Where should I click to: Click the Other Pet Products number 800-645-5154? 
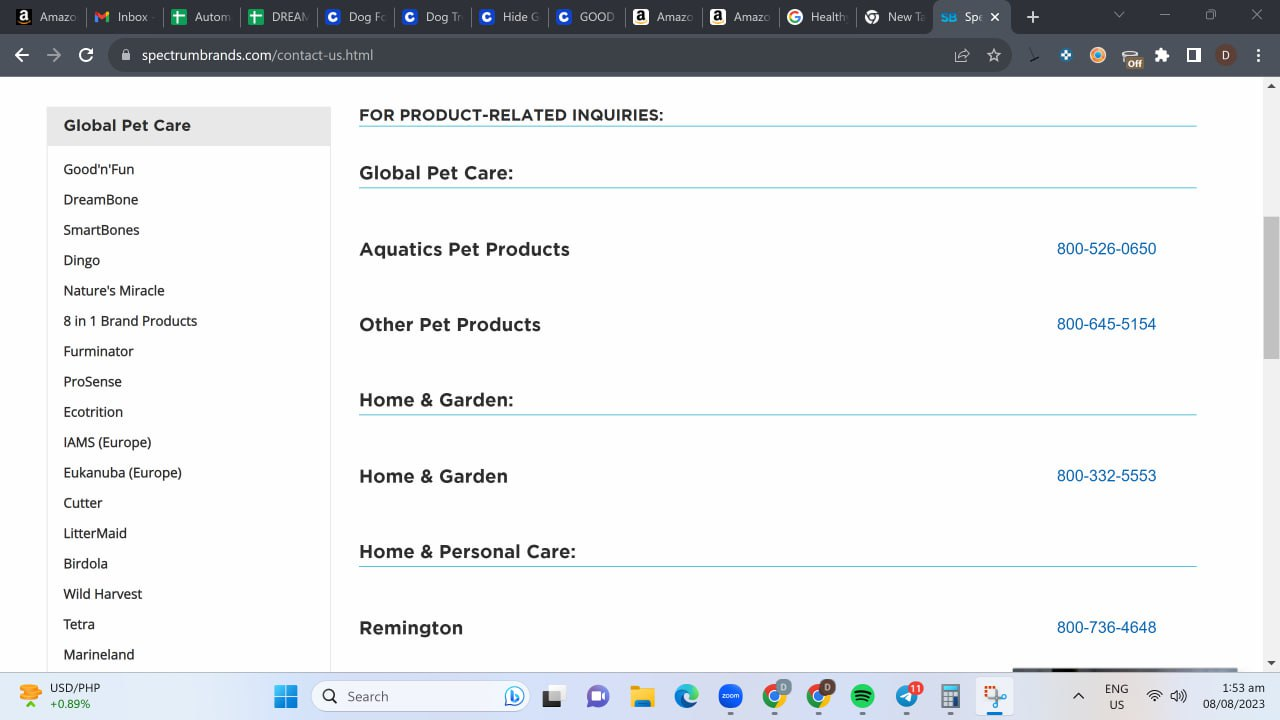point(1106,324)
